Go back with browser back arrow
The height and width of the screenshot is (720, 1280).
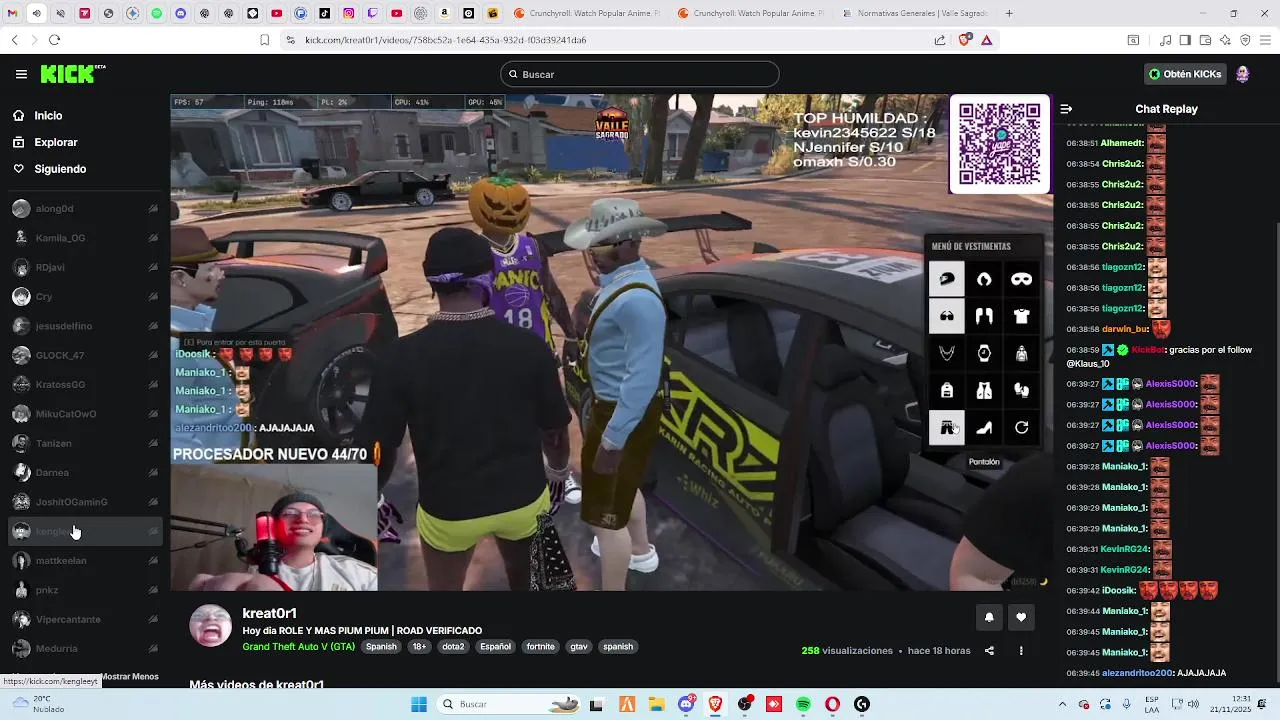[14, 40]
